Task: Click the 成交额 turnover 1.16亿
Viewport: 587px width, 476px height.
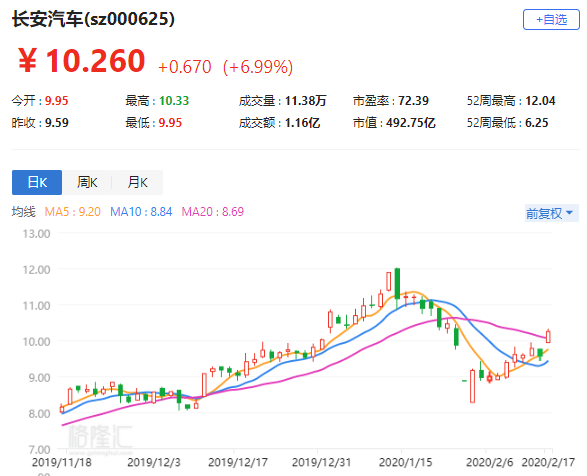Action: pos(302,123)
